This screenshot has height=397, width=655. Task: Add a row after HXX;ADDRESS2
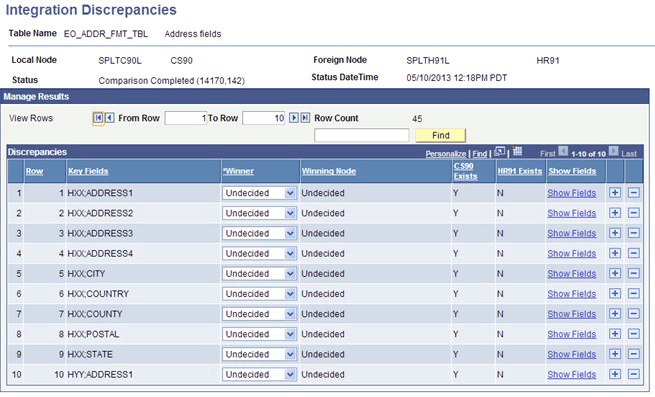(x=615, y=213)
